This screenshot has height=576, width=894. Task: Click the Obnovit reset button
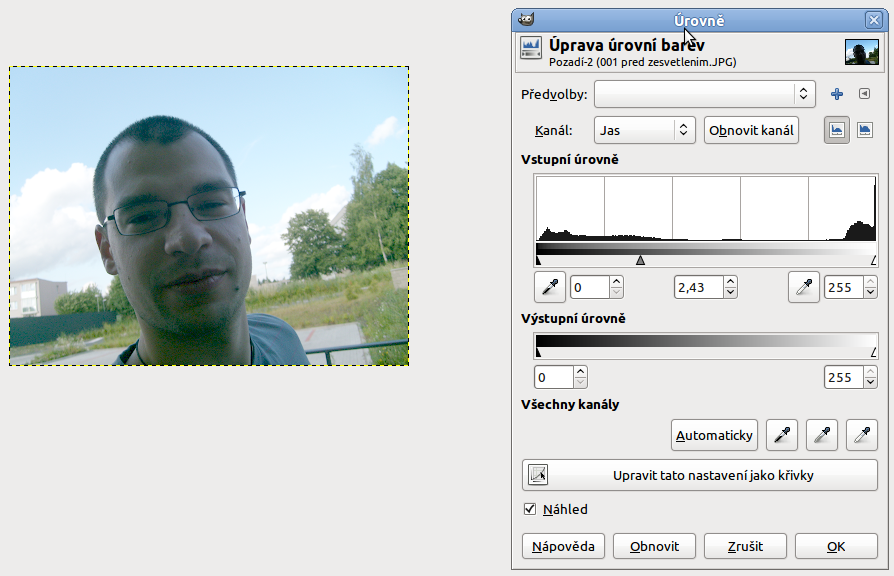pos(654,546)
